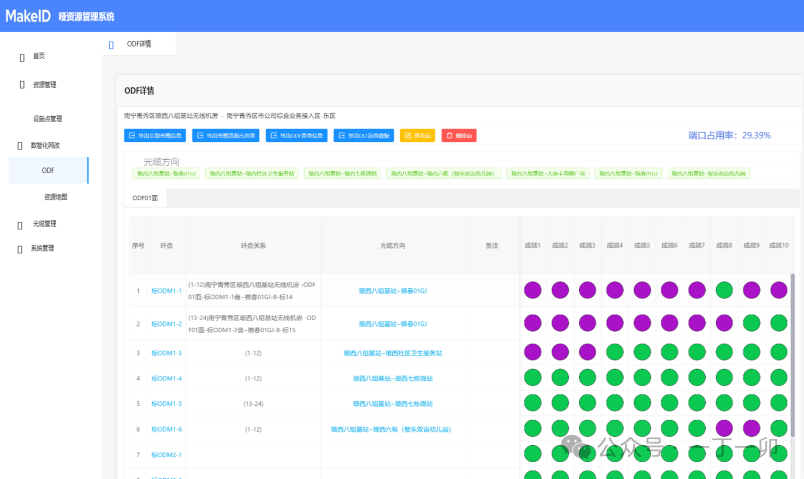
Task: Click the third blue export button
Action: tap(296, 135)
